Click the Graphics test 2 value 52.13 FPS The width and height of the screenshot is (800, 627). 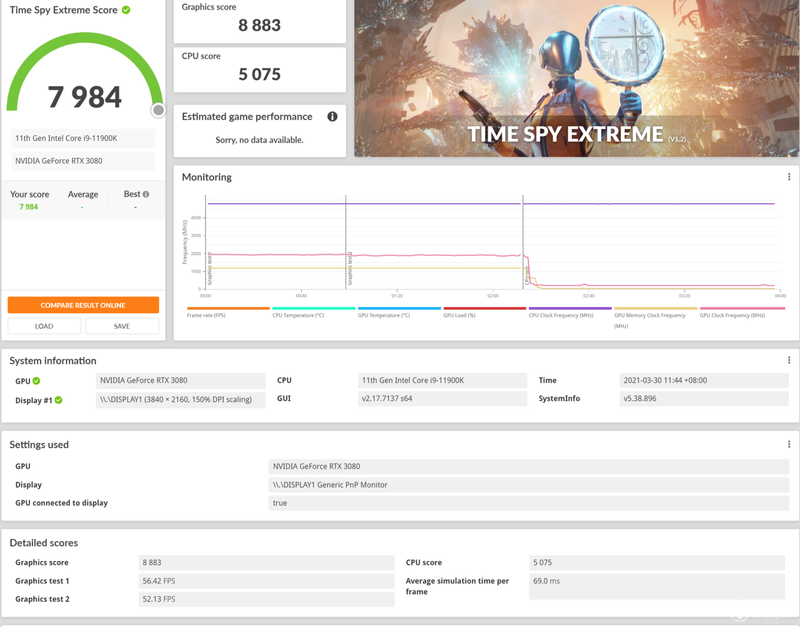266,599
